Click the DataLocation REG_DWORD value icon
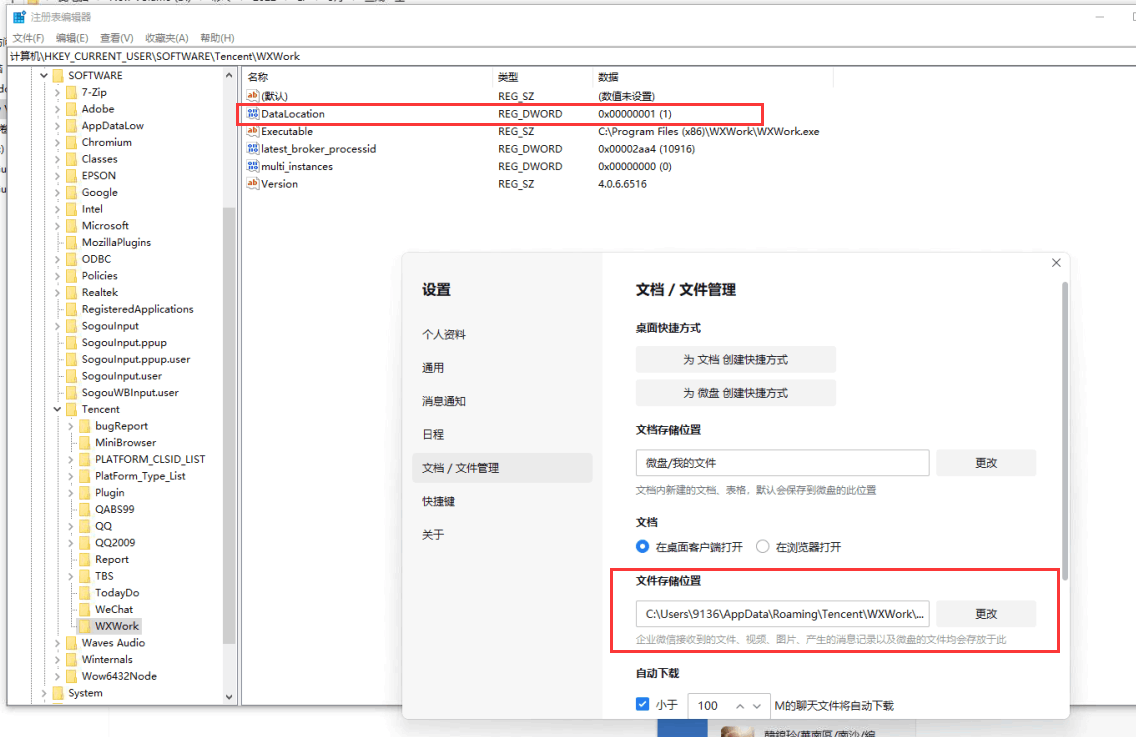The image size is (1136, 737). tap(253, 114)
